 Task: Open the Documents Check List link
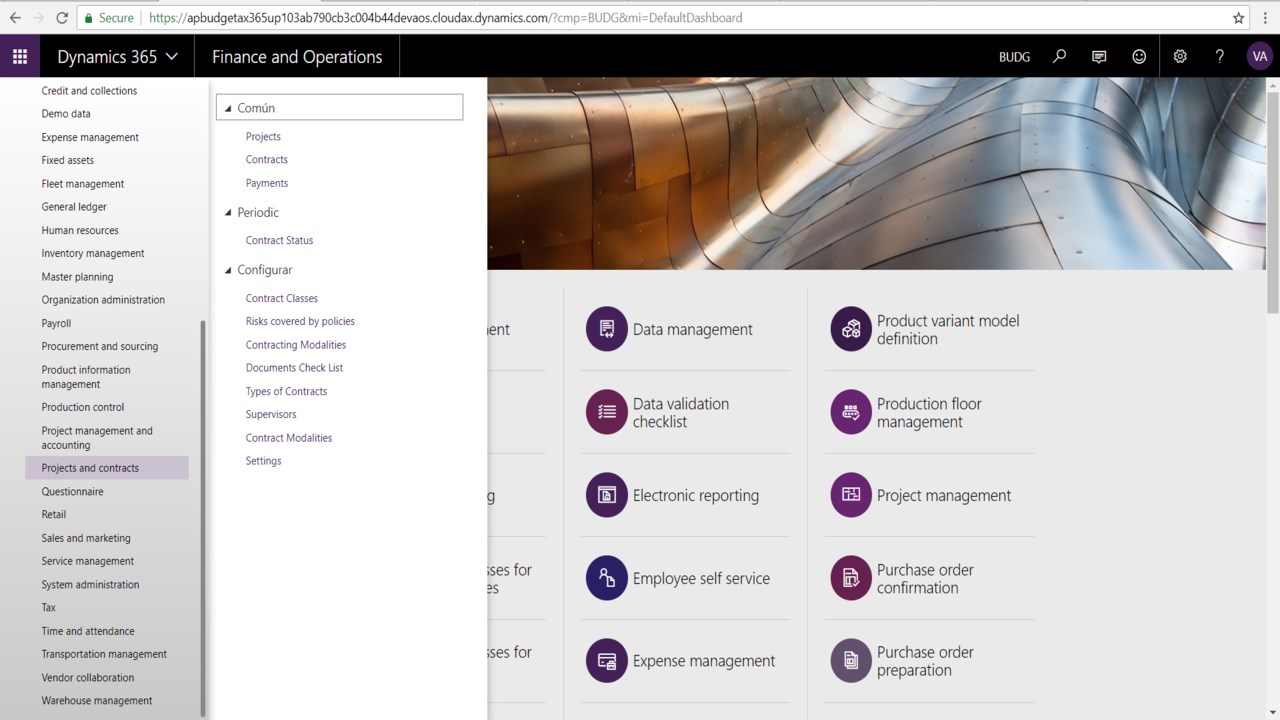point(294,368)
